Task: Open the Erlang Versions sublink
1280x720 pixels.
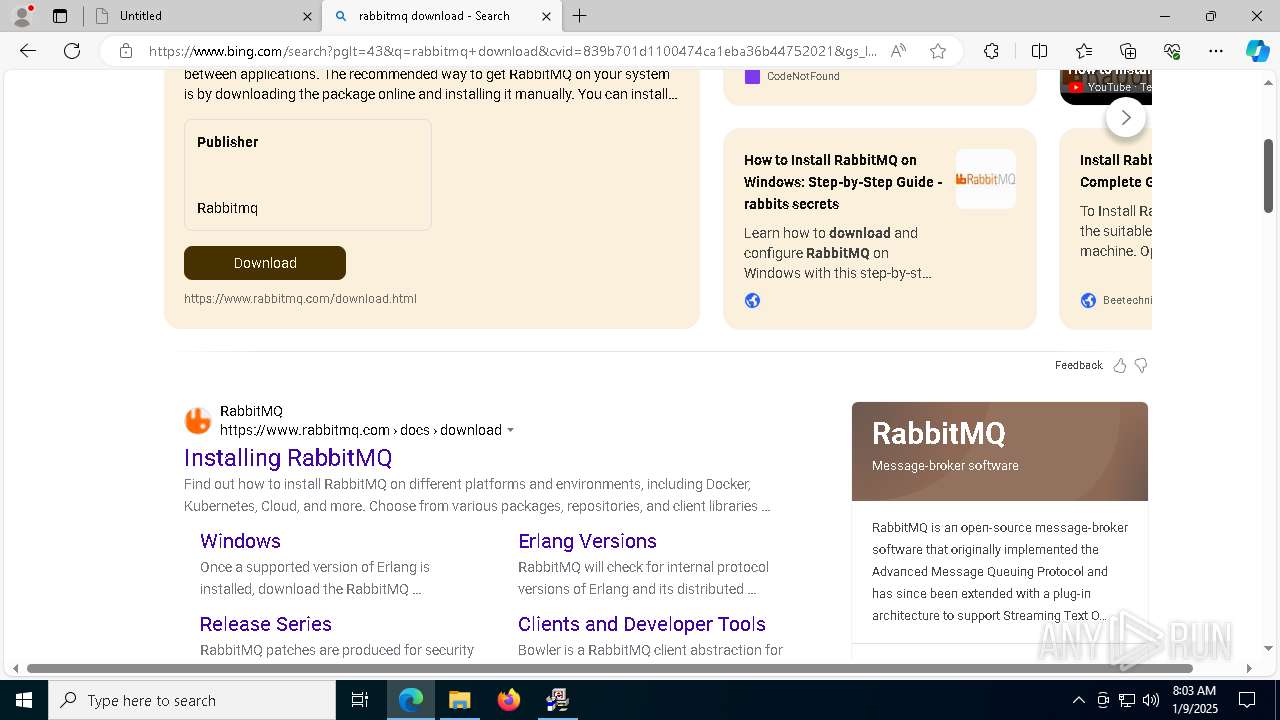Action: [x=587, y=541]
